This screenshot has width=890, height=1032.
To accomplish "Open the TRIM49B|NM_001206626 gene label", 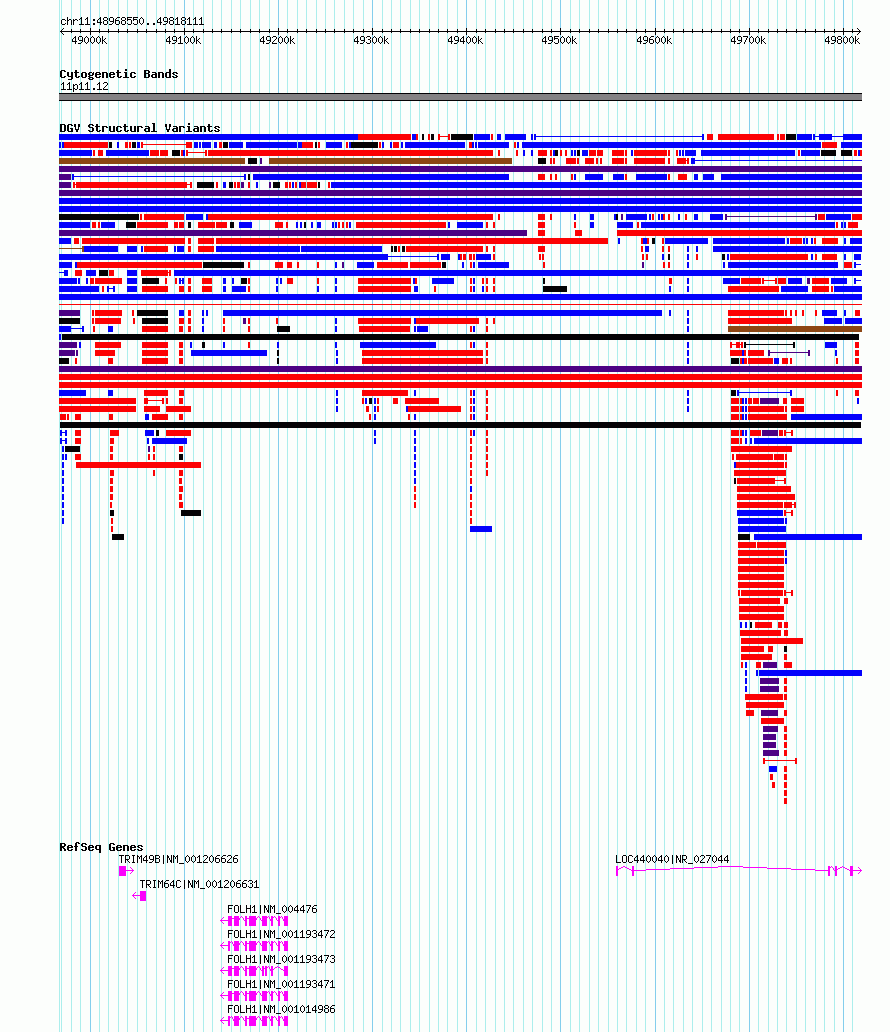I will pyautogui.click(x=178, y=859).
